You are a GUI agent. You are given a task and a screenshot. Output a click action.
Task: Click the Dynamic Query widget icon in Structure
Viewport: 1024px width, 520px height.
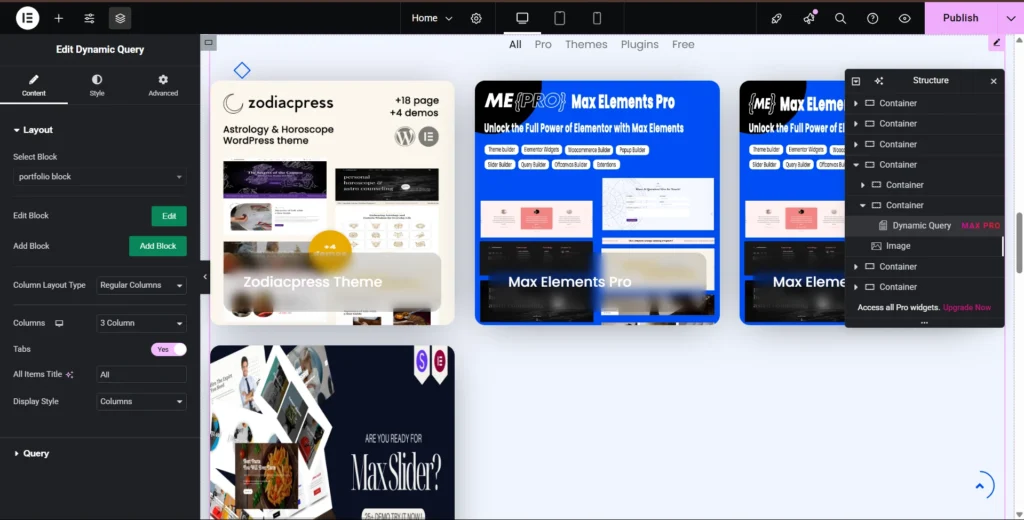tap(883, 225)
